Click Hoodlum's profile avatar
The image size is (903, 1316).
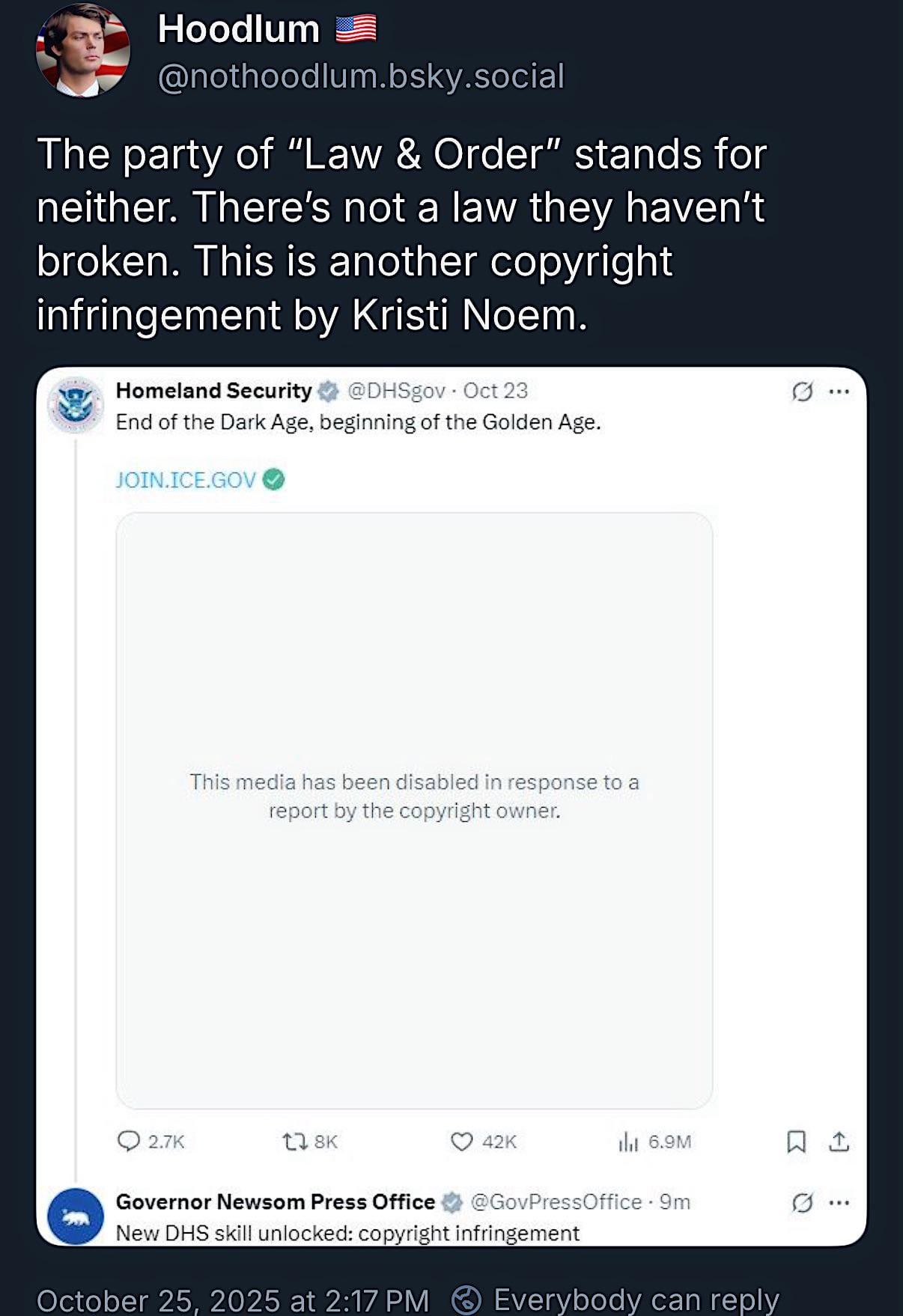83,51
